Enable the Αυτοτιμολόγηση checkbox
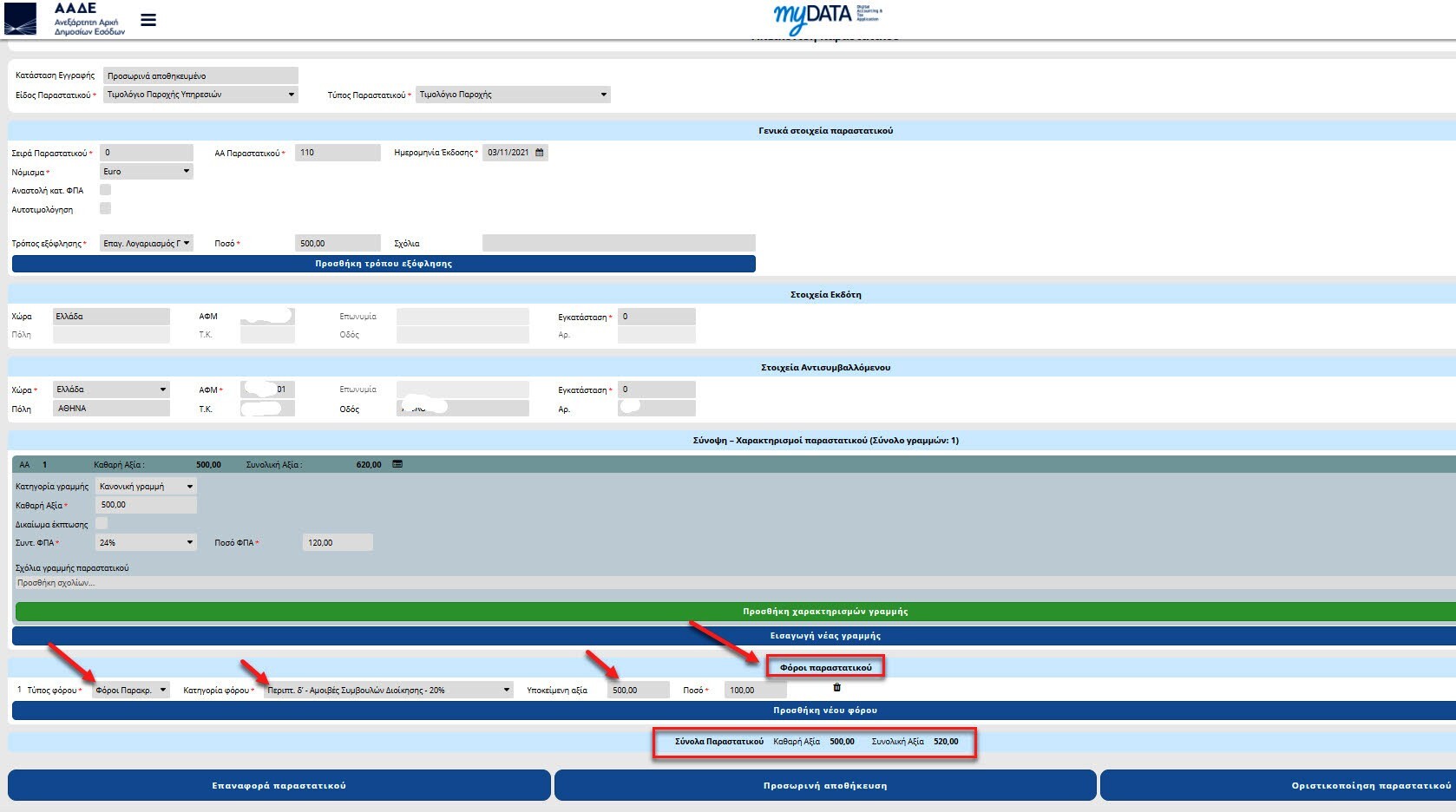Viewport: 1456px width, 812px height. [105, 208]
